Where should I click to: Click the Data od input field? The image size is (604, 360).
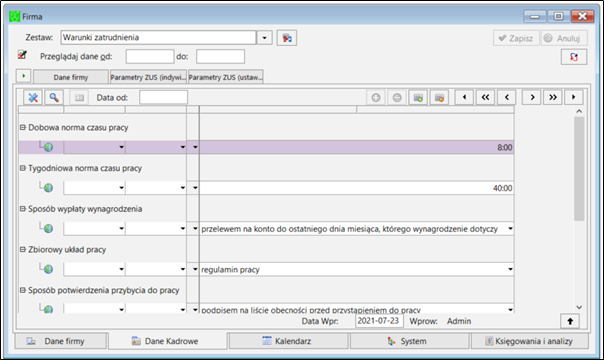(163, 97)
